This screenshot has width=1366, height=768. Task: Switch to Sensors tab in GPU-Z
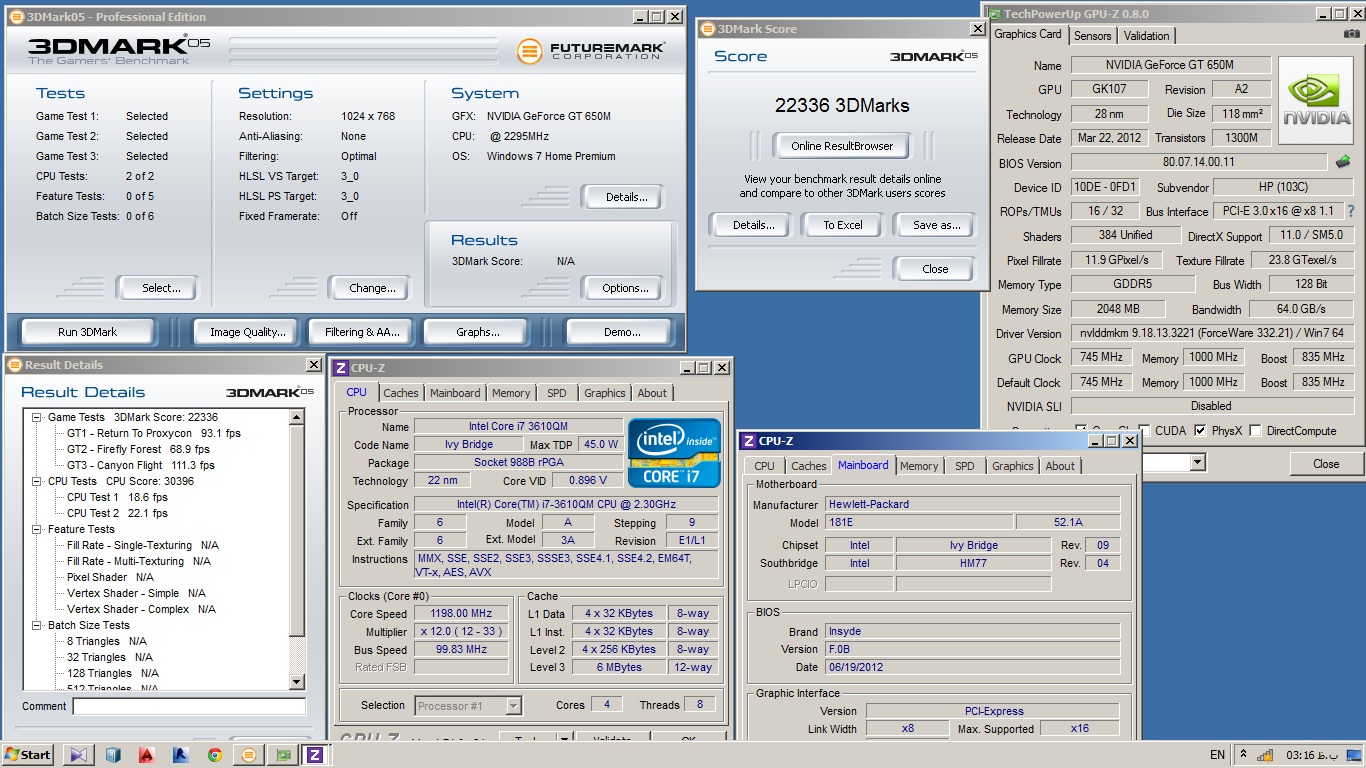tap(1092, 35)
